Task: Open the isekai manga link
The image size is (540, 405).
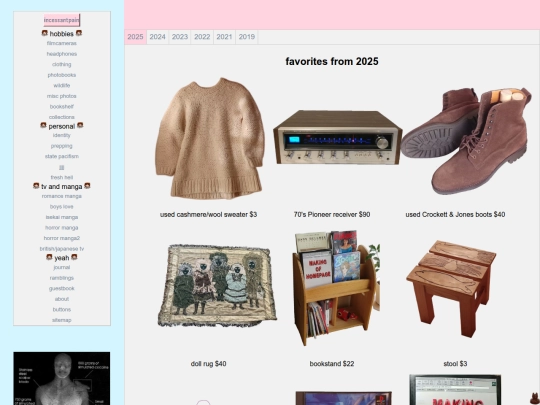Action: click(62, 217)
